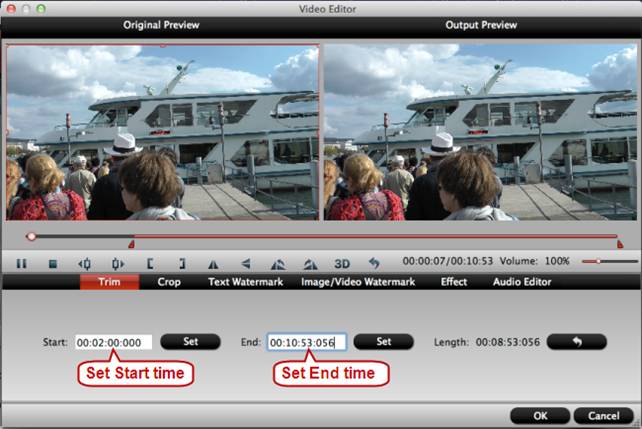Viewport: 642px width, 429px height.
Task: Switch to the Crop tab
Action: tap(169, 282)
